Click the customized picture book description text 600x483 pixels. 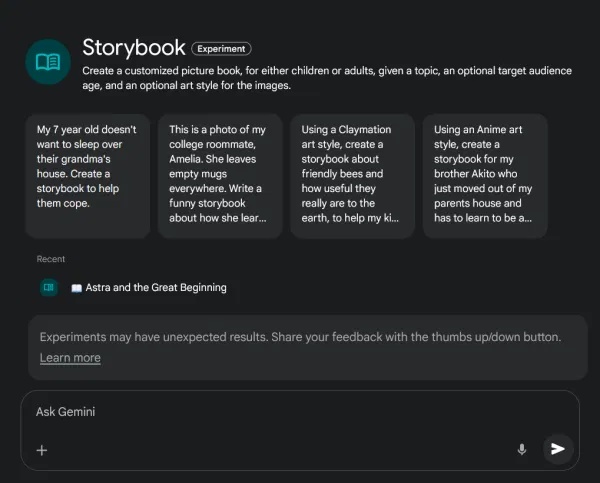point(327,78)
